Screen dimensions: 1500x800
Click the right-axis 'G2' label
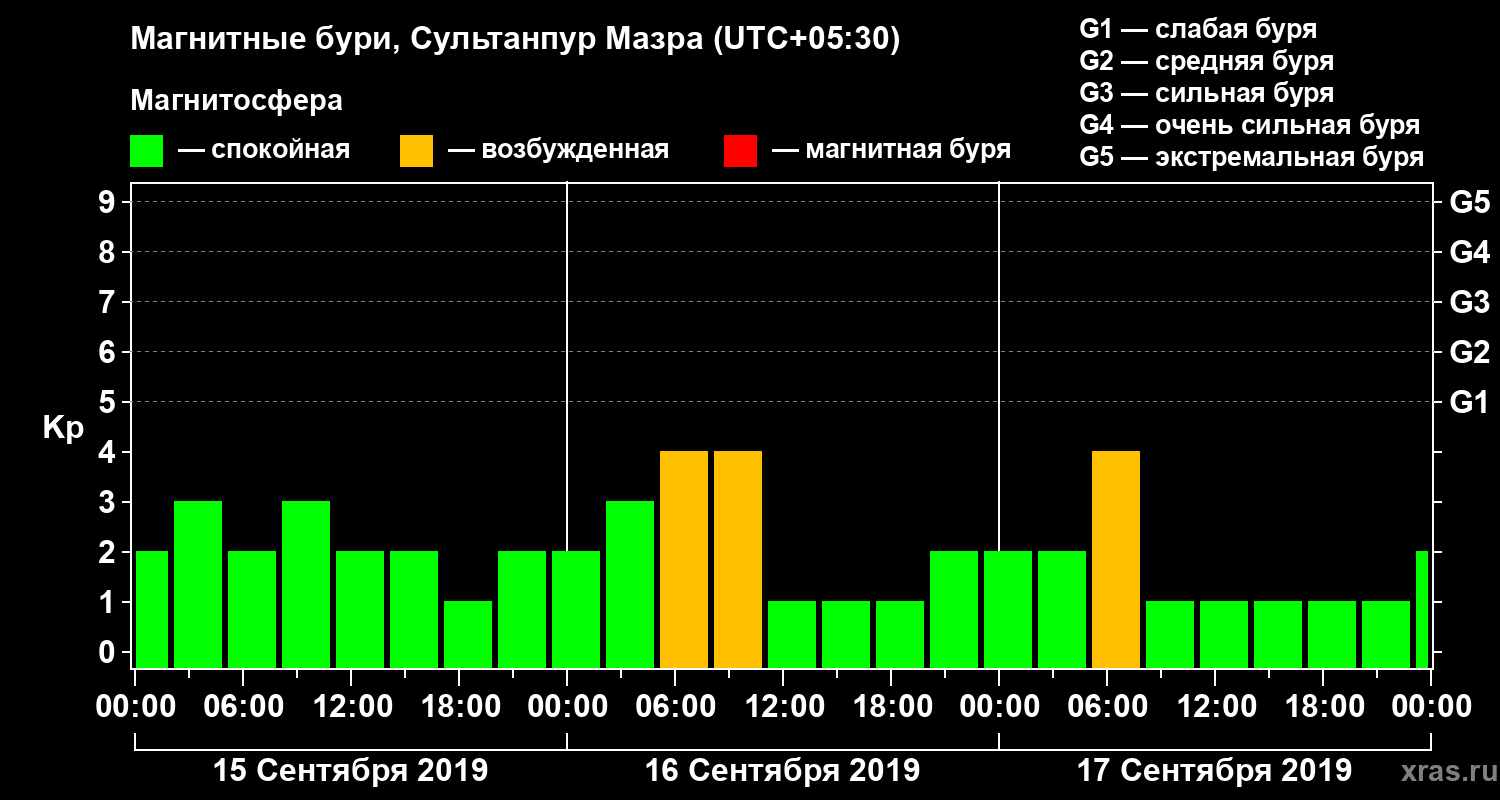[1469, 352]
